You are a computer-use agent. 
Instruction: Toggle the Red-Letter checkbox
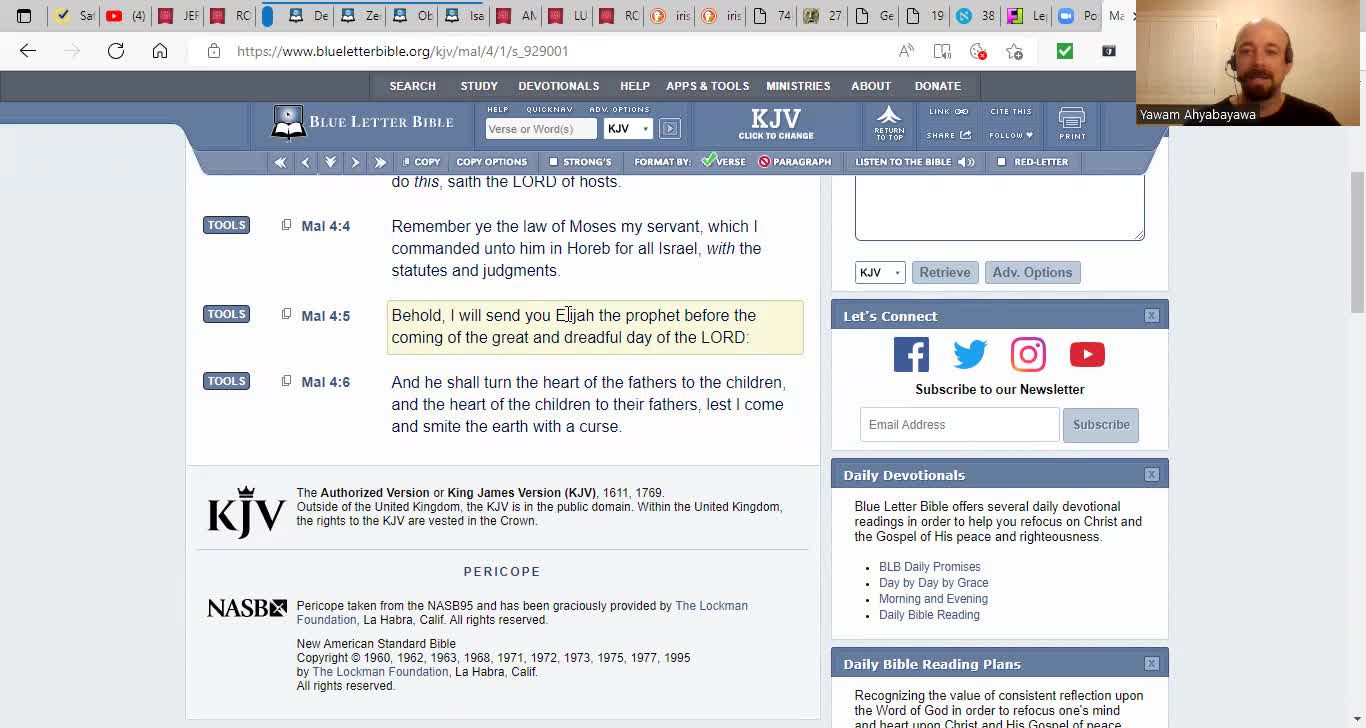tap(1001, 162)
